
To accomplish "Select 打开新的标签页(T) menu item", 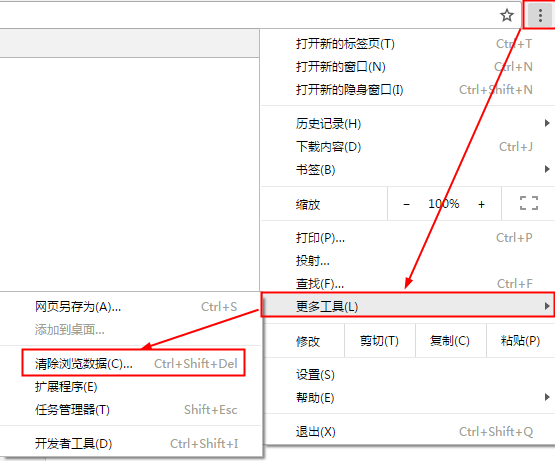I will pyautogui.click(x=408, y=44).
